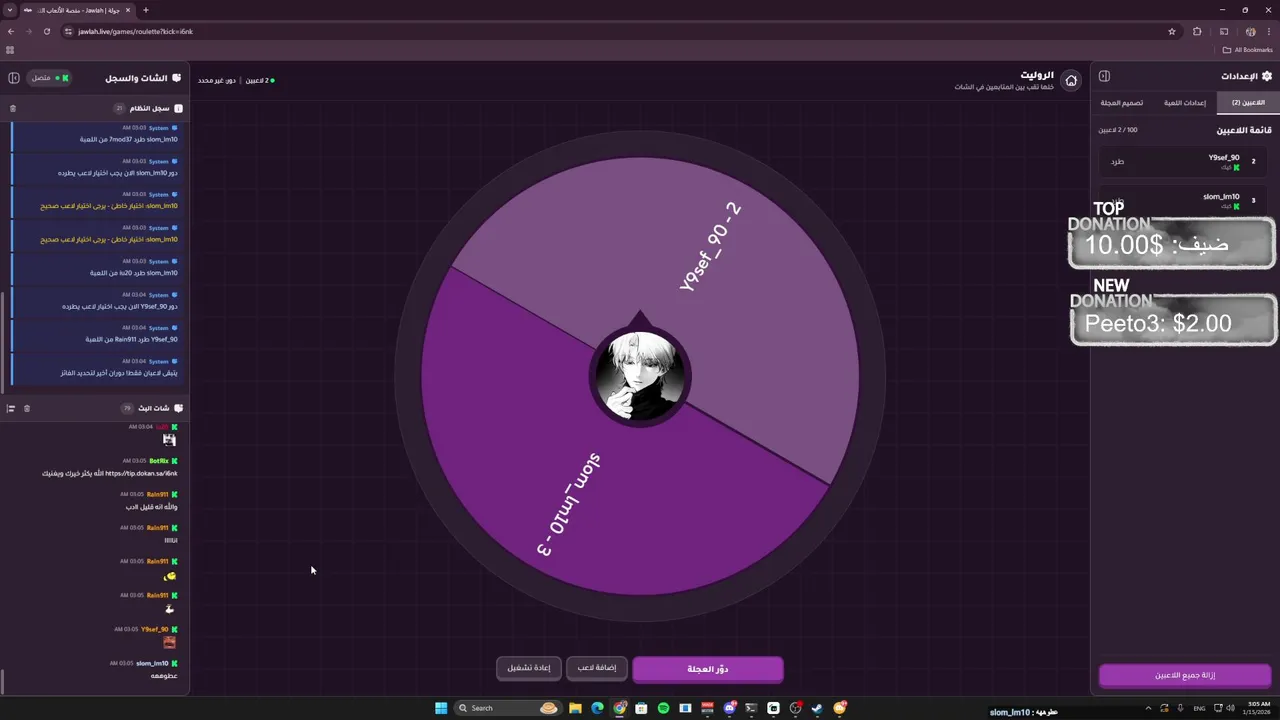The image size is (1280, 720).
Task: Click the BotRix username in chat
Action: (x=159, y=461)
